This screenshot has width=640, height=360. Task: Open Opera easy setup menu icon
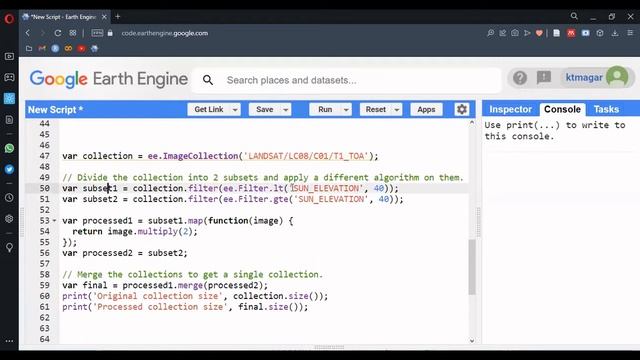pyautogui.click(x=630, y=33)
